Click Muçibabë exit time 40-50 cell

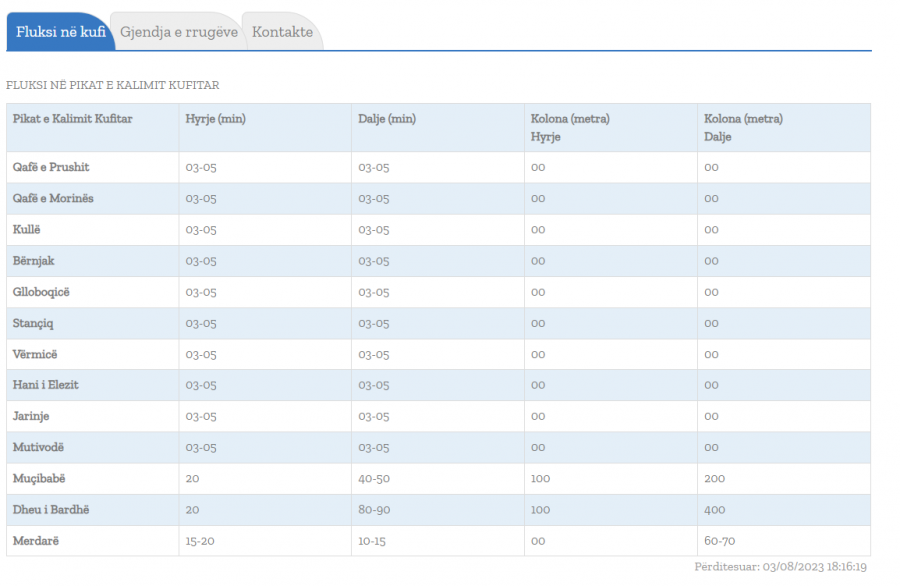pyautogui.click(x=437, y=479)
